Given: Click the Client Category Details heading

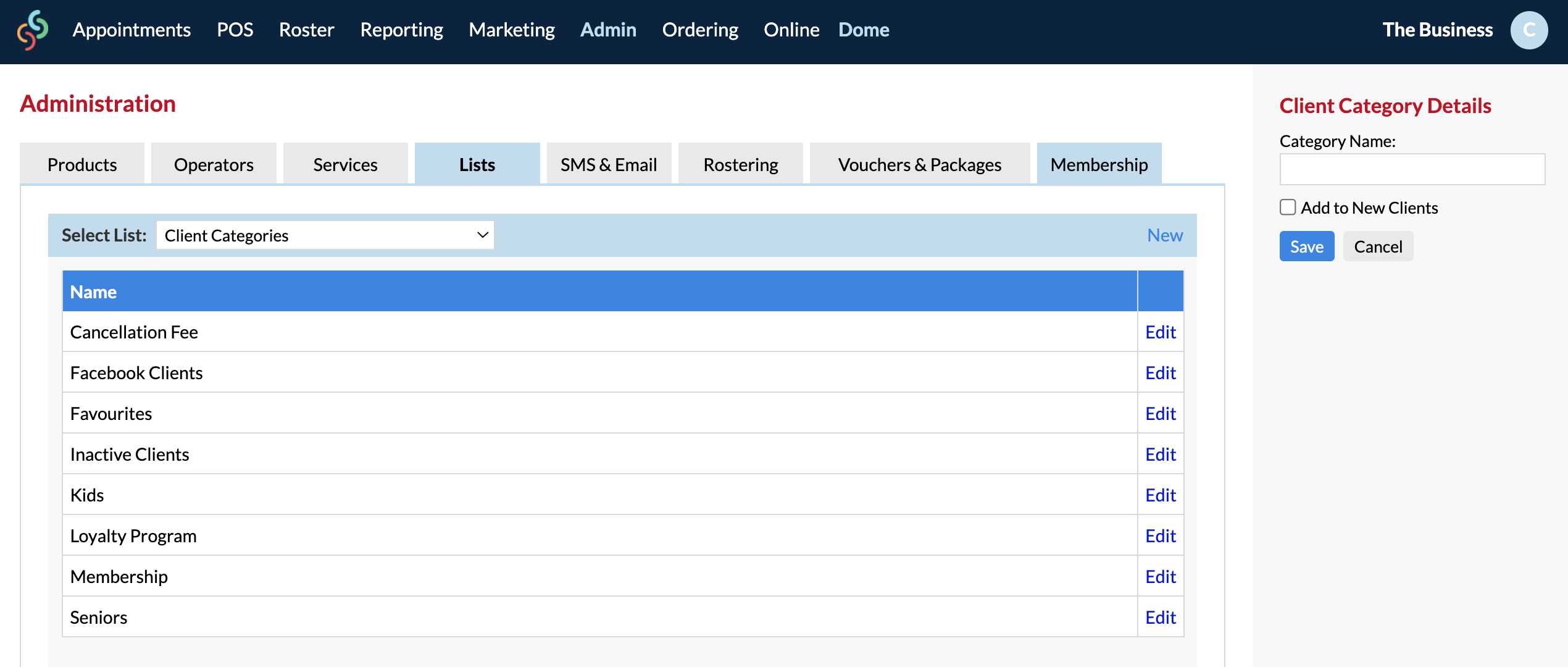Looking at the screenshot, I should (x=1385, y=106).
